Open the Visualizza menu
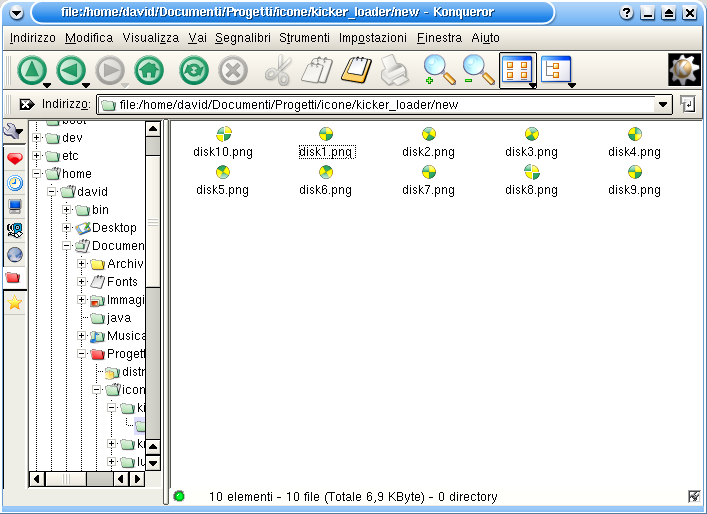This screenshot has width=707, height=514. 151,38
